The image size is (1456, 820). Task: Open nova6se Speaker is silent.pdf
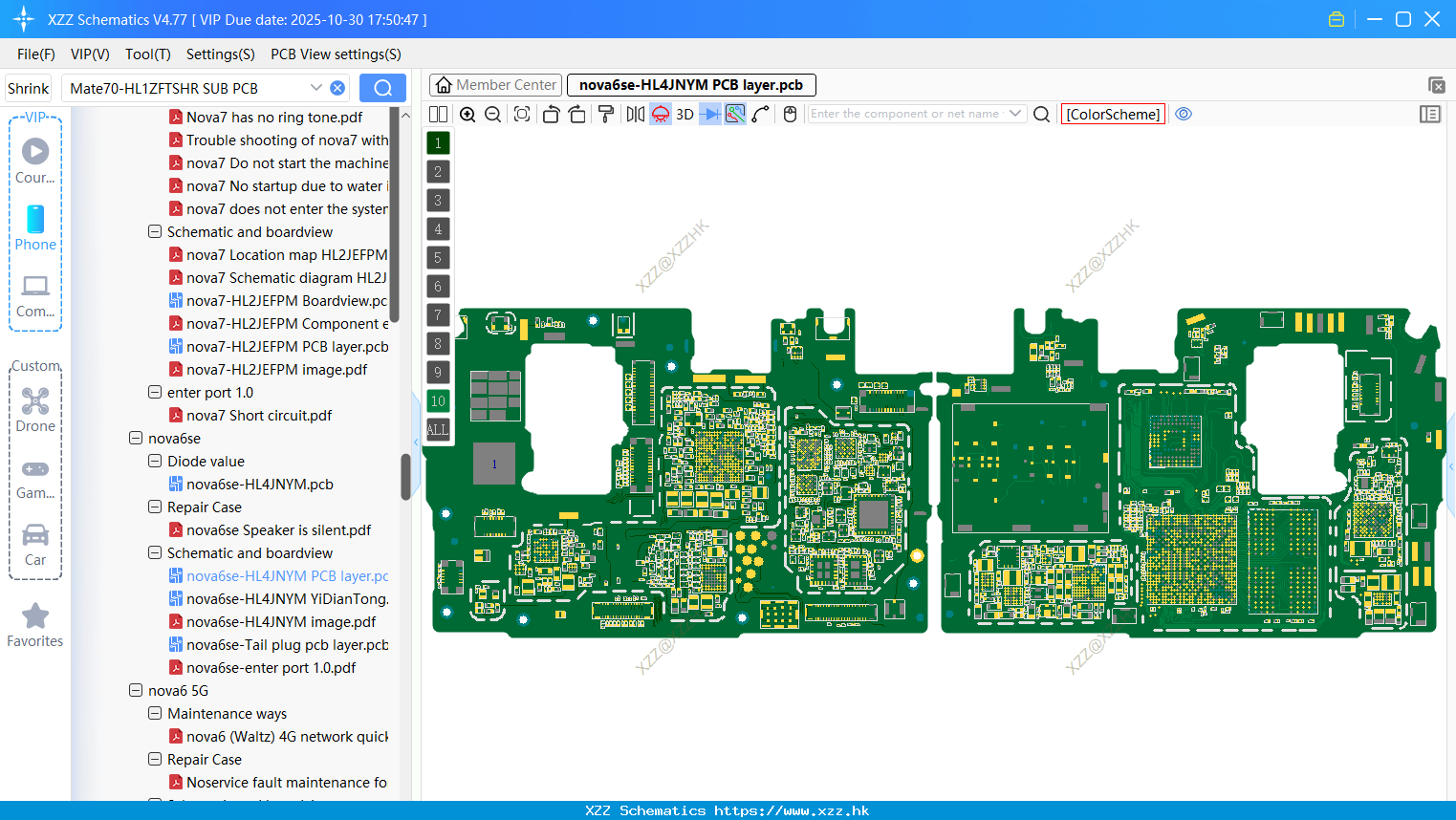[x=278, y=529]
